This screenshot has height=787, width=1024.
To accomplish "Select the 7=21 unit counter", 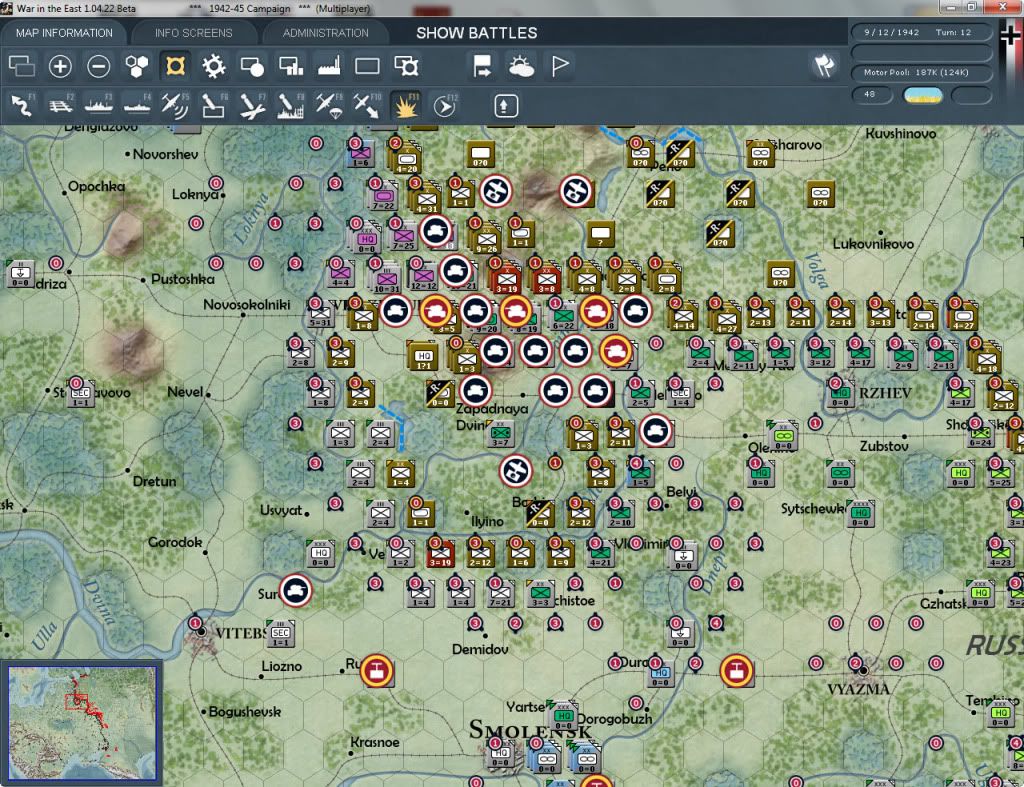I will pyautogui.click(x=500, y=594).
